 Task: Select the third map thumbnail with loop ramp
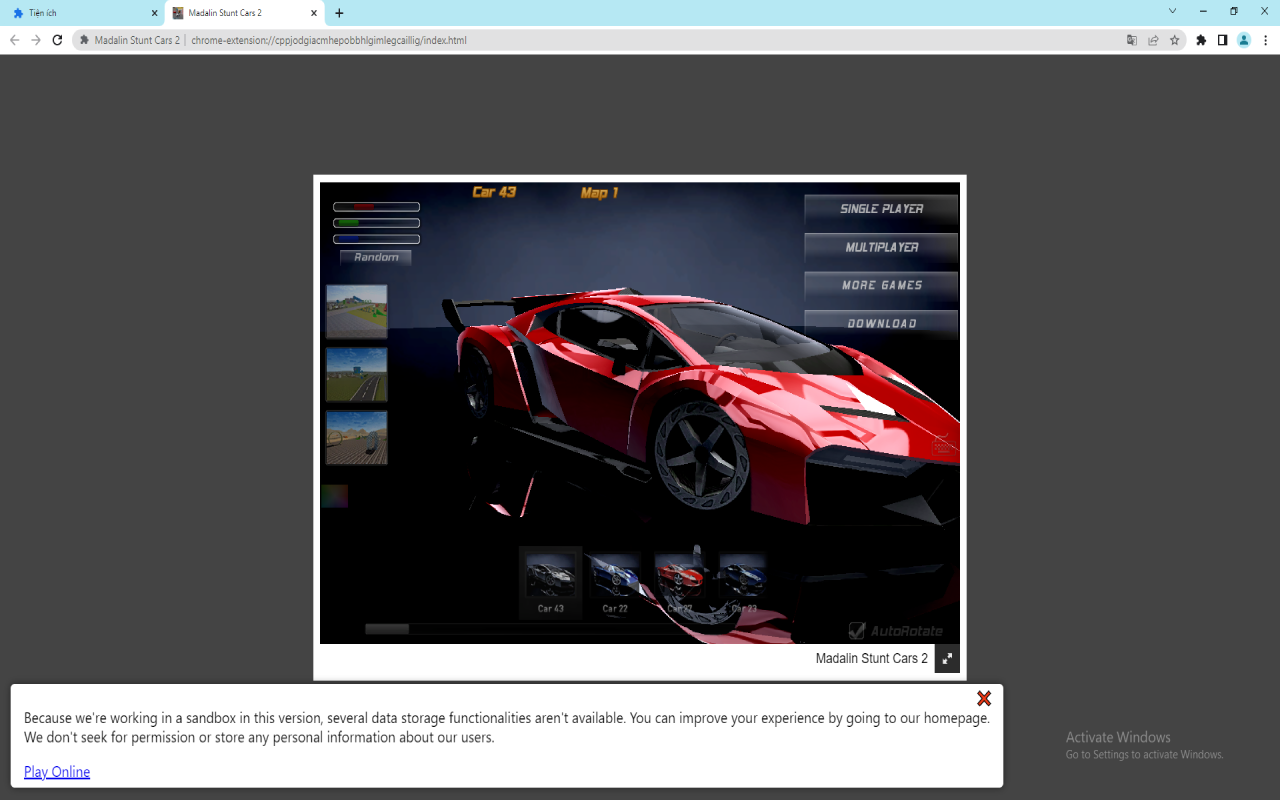356,437
